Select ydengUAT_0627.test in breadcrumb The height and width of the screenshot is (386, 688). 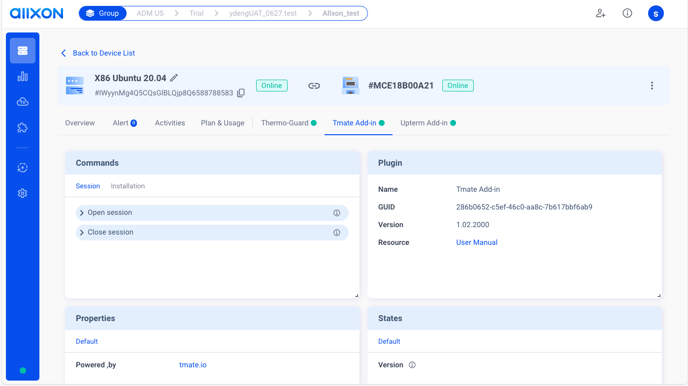click(263, 13)
